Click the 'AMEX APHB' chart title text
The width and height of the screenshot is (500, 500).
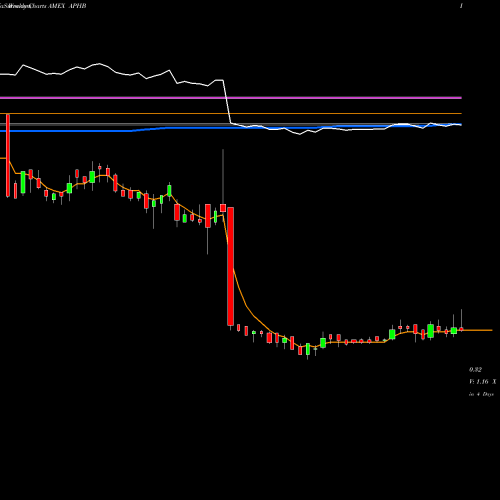pos(67,6)
